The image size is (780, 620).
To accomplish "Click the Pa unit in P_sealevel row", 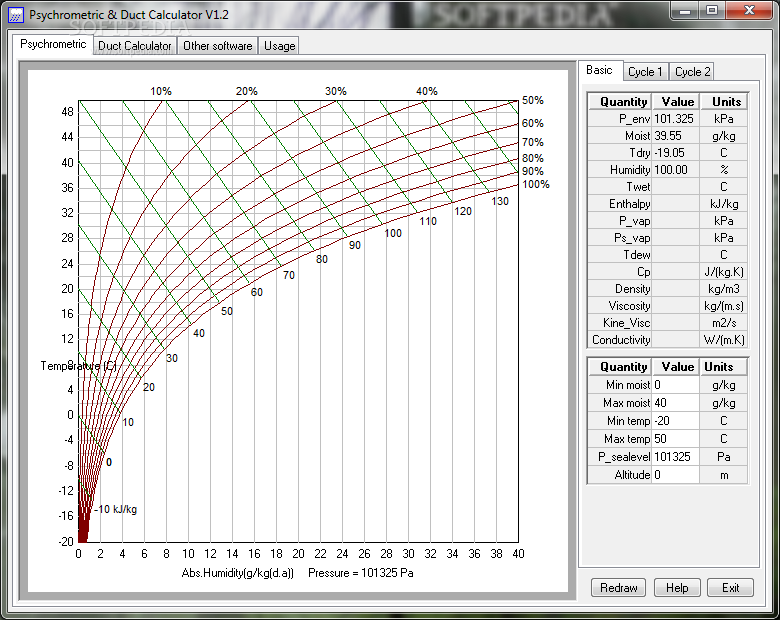I will pos(724,456).
